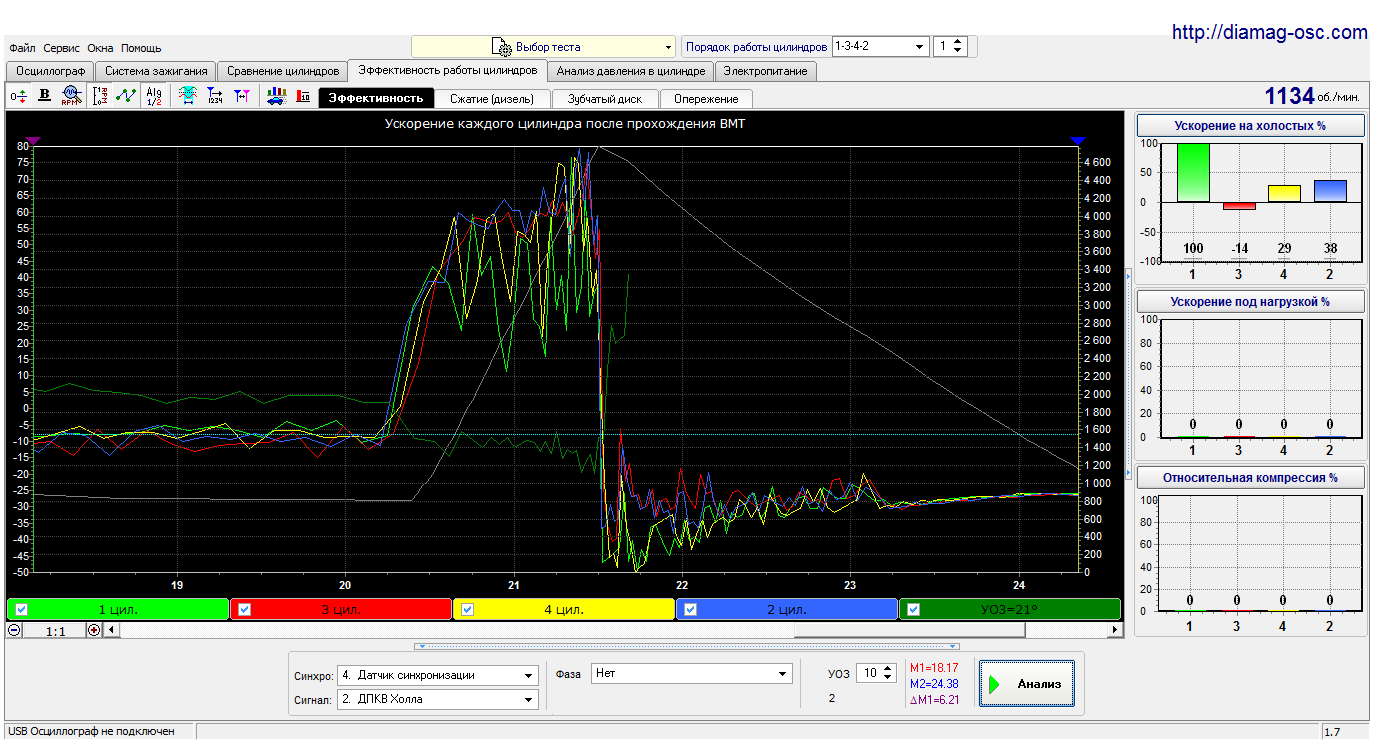Click the 1134 об./мин. RPM readout
The image size is (1382, 744).
pyautogui.click(x=1312, y=96)
